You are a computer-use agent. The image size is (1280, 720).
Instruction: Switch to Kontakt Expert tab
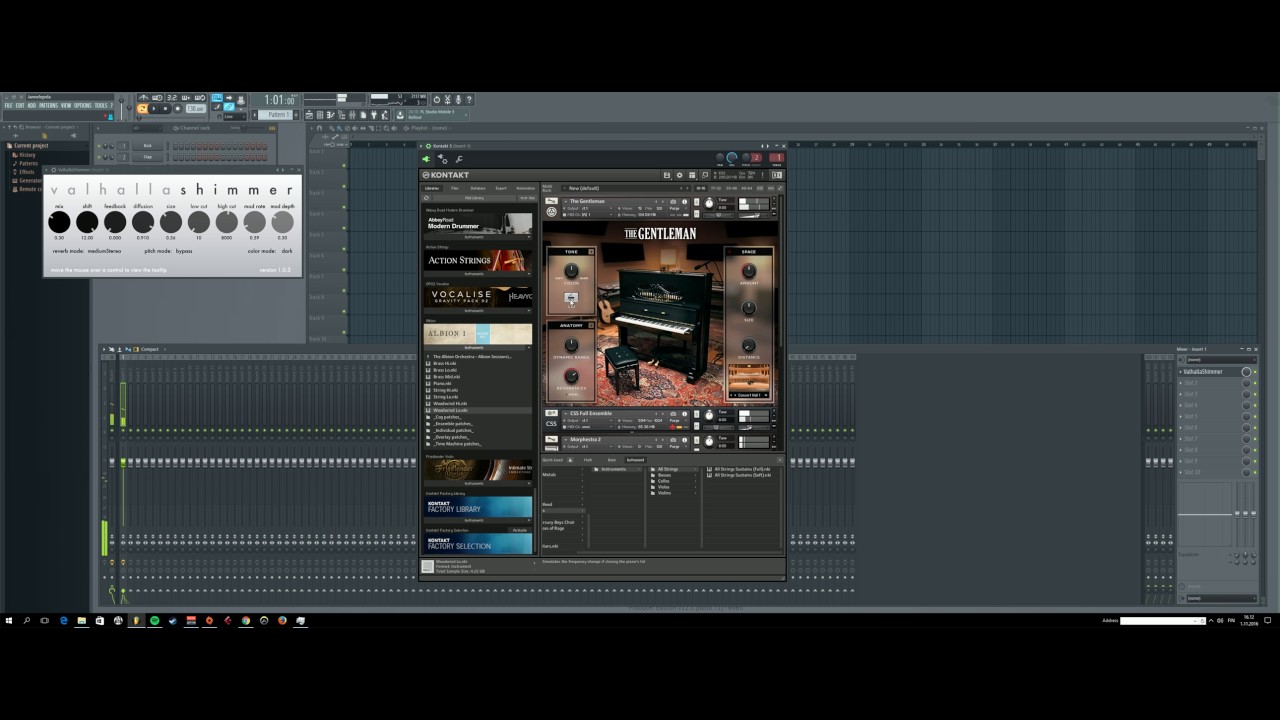pos(501,188)
